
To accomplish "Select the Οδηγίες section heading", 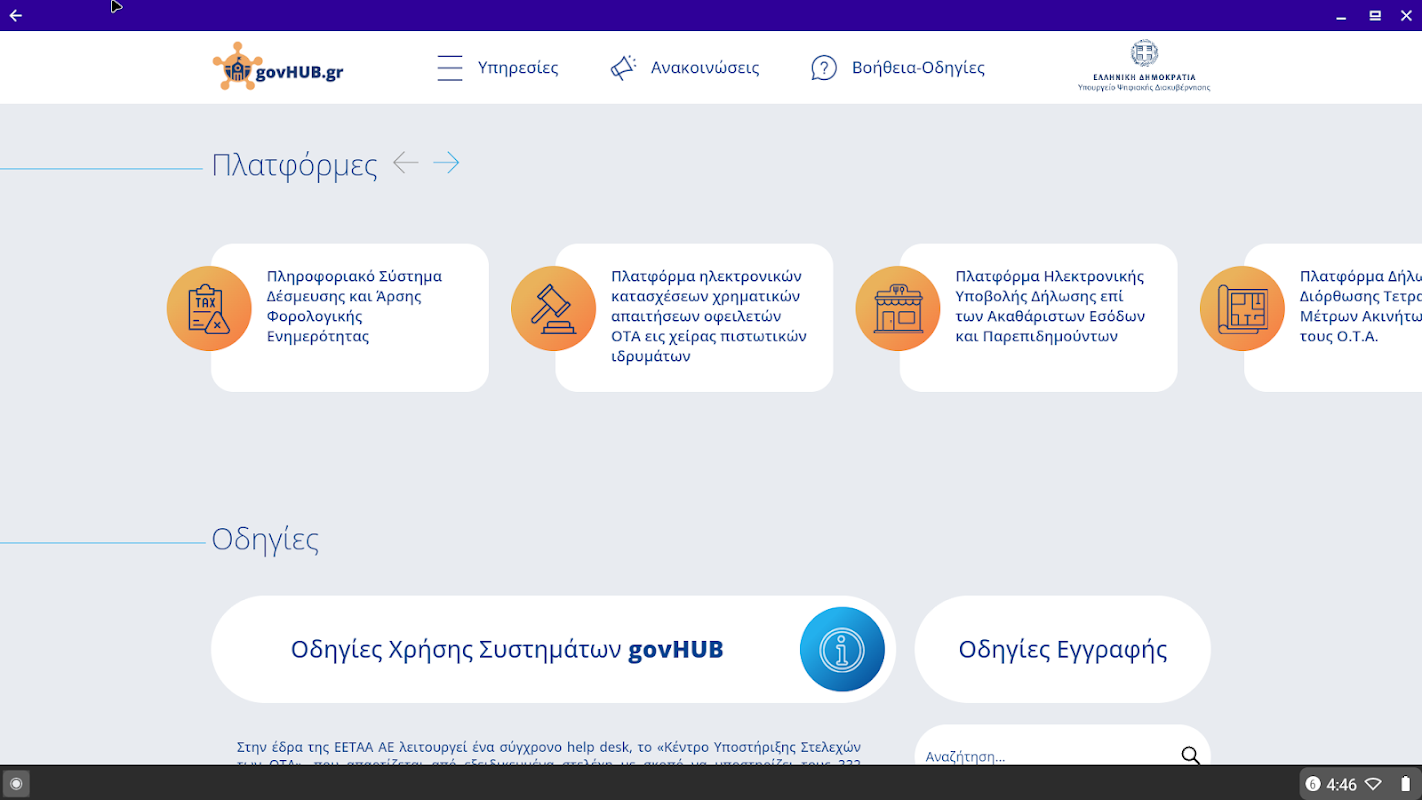I will click(x=265, y=540).
